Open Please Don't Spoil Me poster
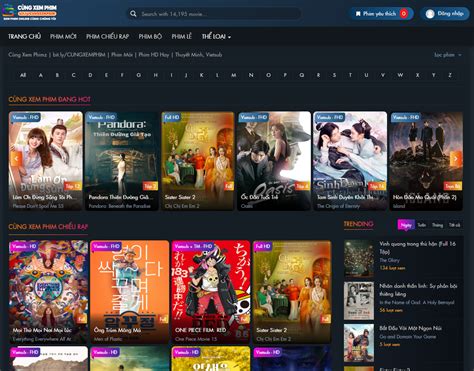 [46, 161]
